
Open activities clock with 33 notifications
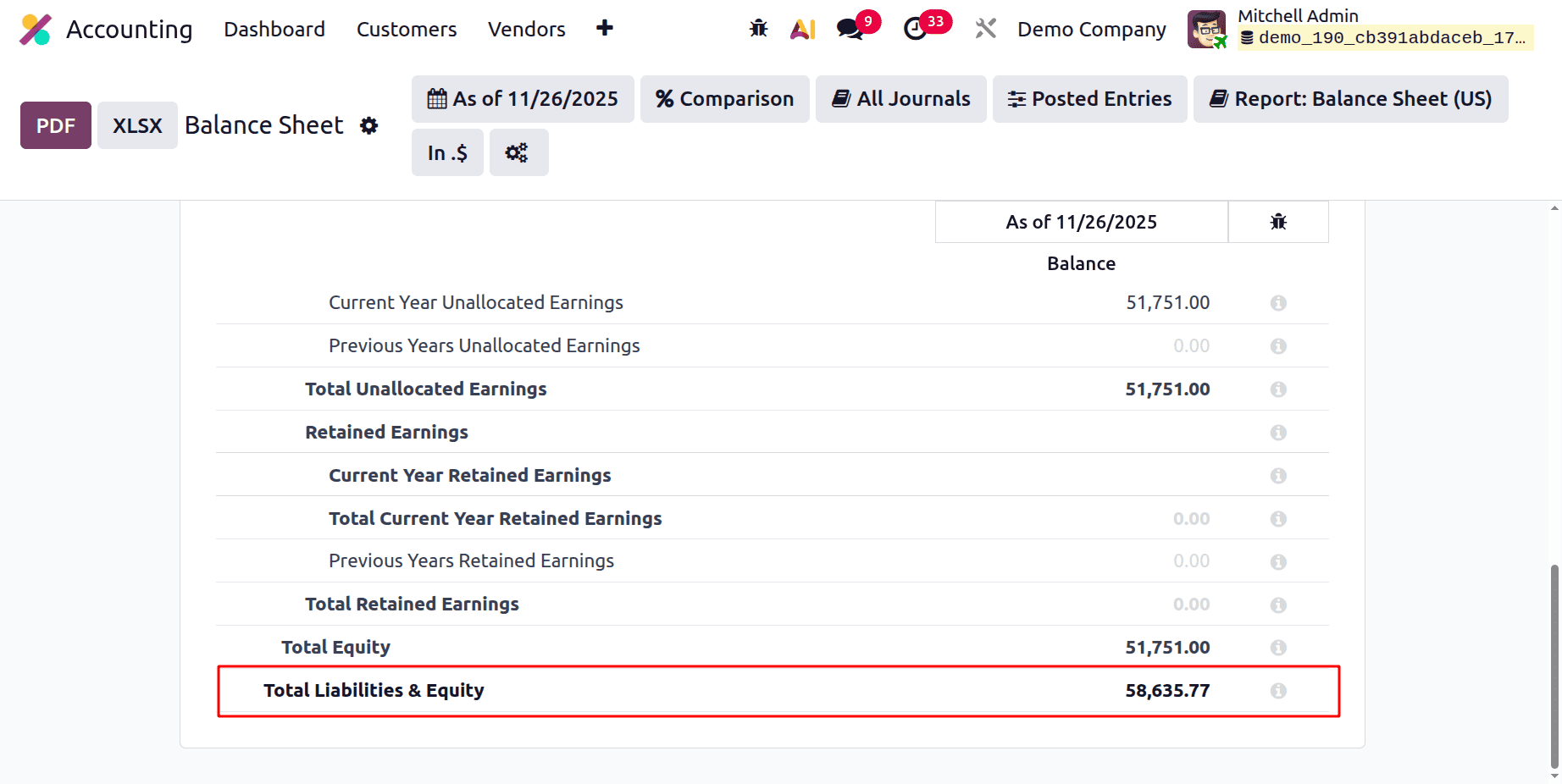916,29
